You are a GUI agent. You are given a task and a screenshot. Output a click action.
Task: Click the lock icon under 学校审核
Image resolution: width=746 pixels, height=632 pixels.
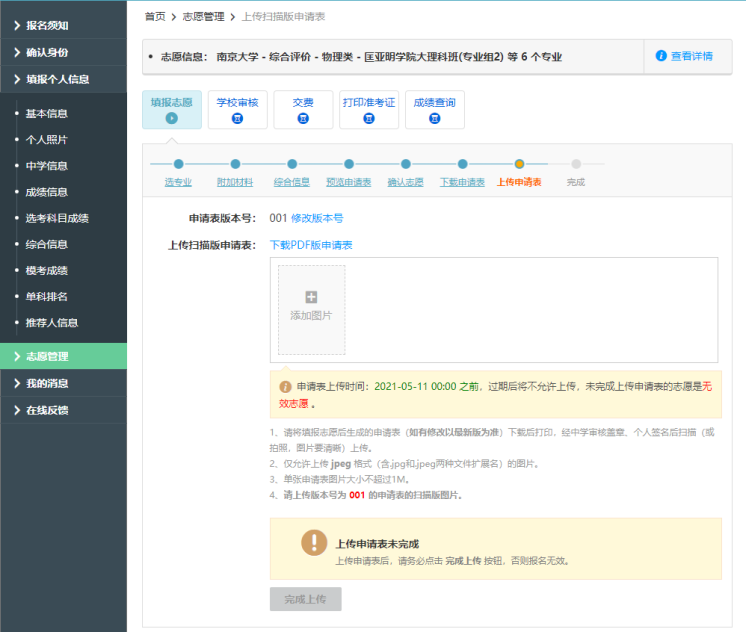(x=237, y=118)
